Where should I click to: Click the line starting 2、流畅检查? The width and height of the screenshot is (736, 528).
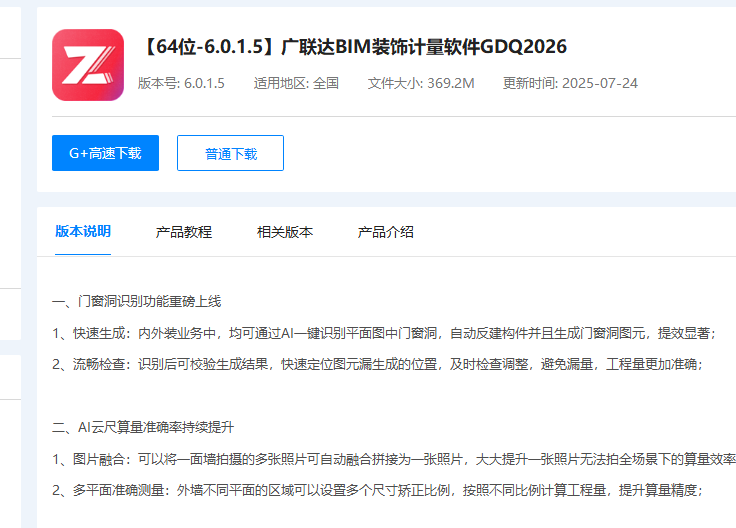click(377, 364)
